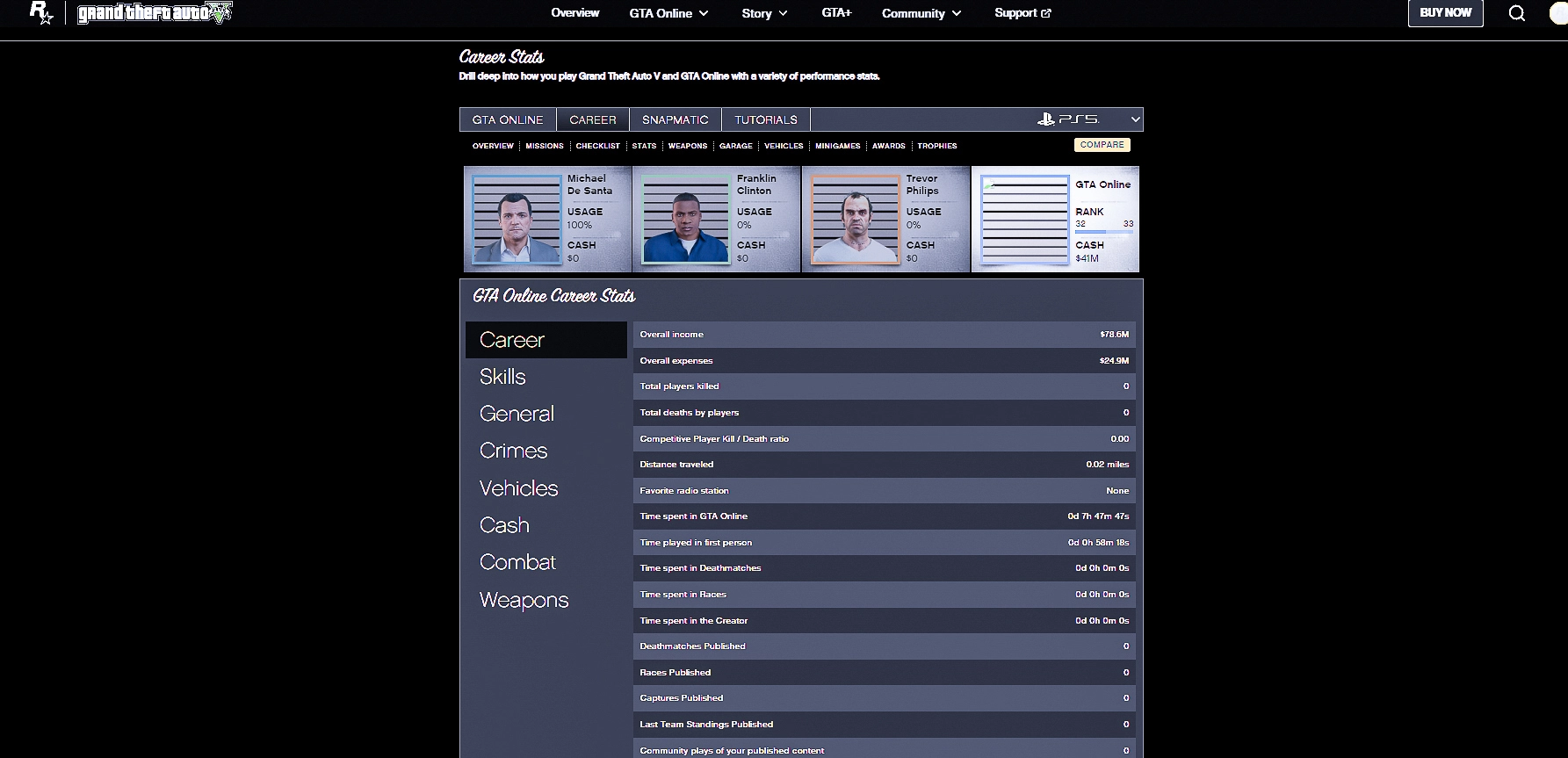The width and height of the screenshot is (1568, 758).
Task: Click the Grand Theft Auto V logo
Action: coord(155,13)
